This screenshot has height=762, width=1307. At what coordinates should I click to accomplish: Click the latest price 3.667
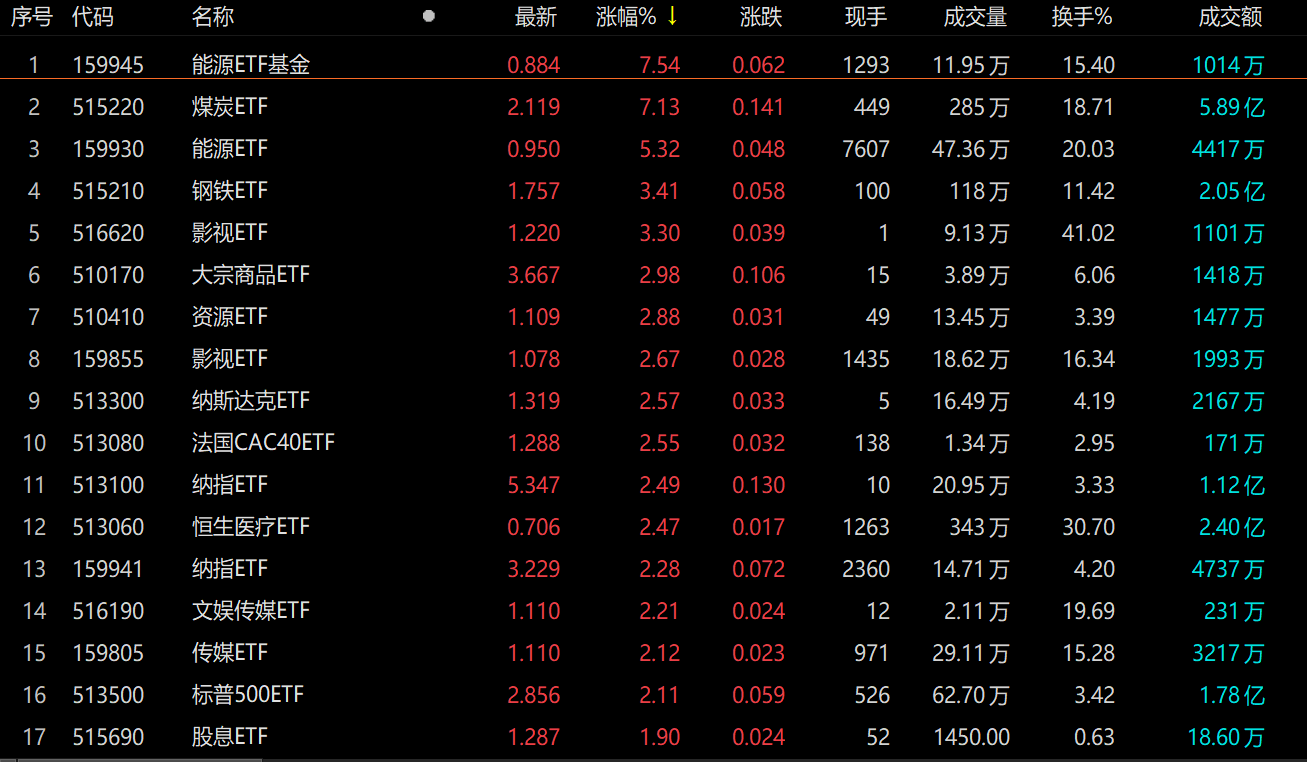[534, 275]
